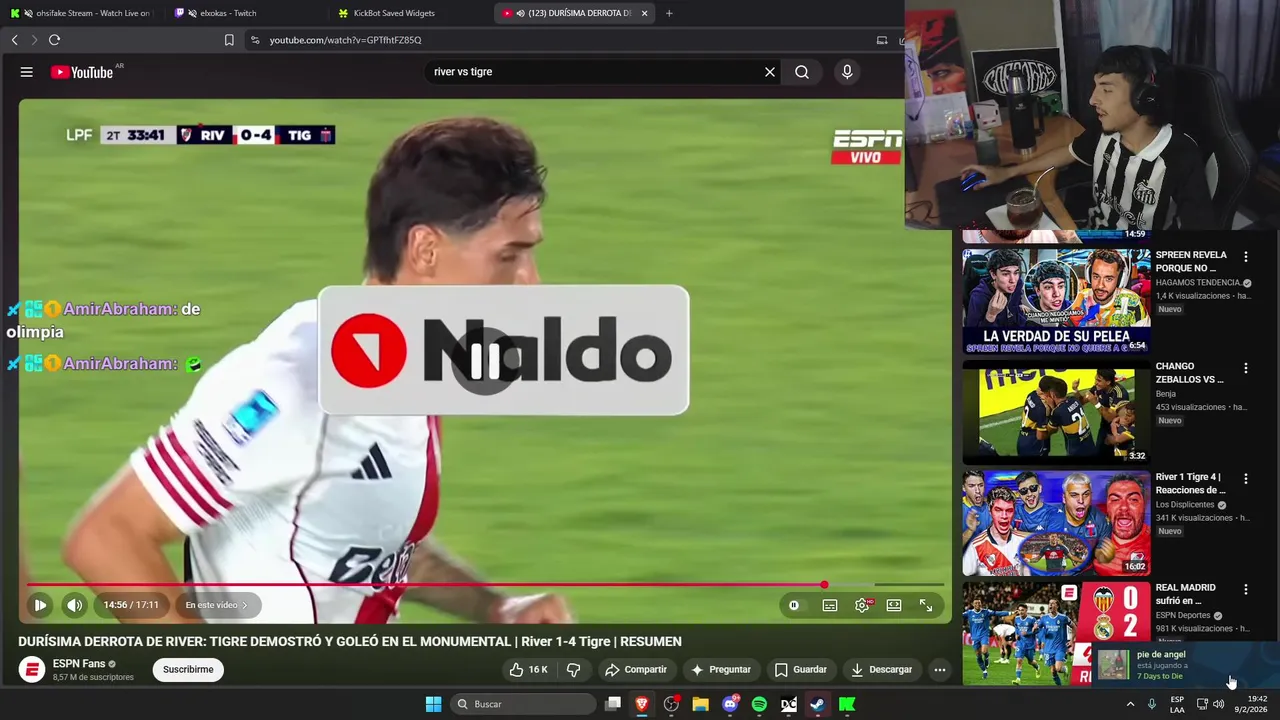1280x720 pixels.
Task: Go to the YouTube home logo
Action: tap(82, 72)
